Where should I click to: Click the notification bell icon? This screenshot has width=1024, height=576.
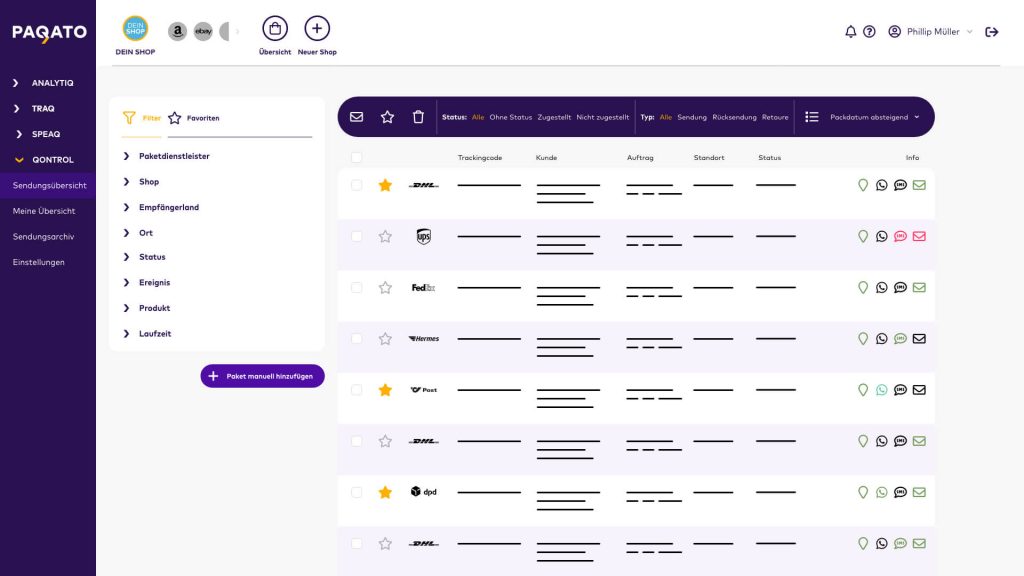[x=851, y=32]
